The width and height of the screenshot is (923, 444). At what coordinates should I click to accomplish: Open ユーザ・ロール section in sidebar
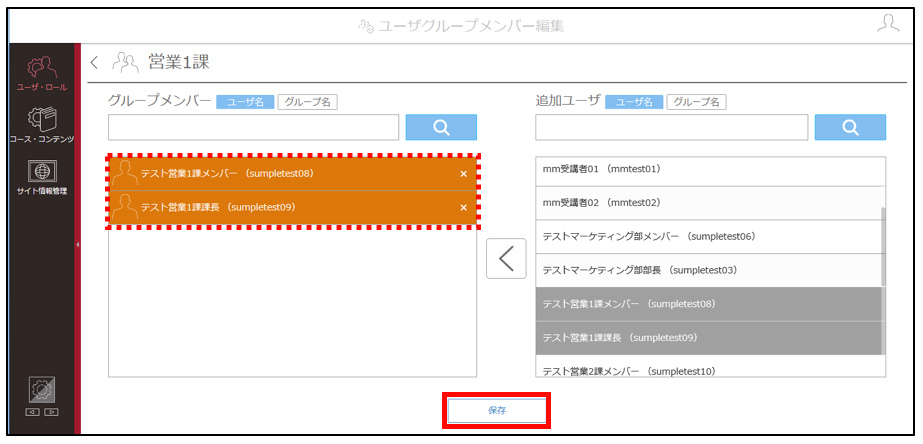(x=41, y=74)
